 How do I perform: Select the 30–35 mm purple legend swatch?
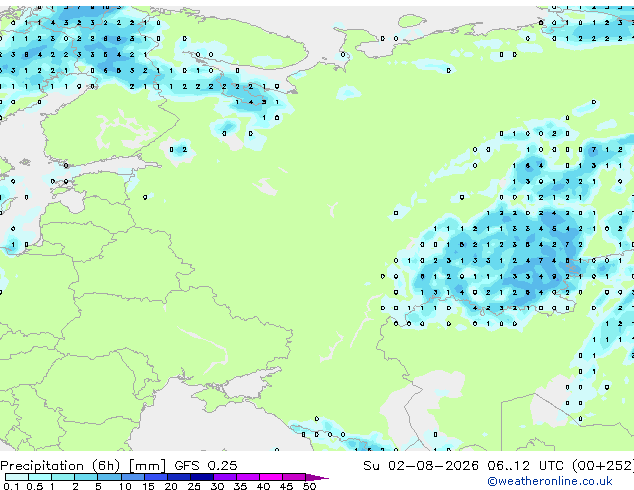pyautogui.click(x=225, y=477)
